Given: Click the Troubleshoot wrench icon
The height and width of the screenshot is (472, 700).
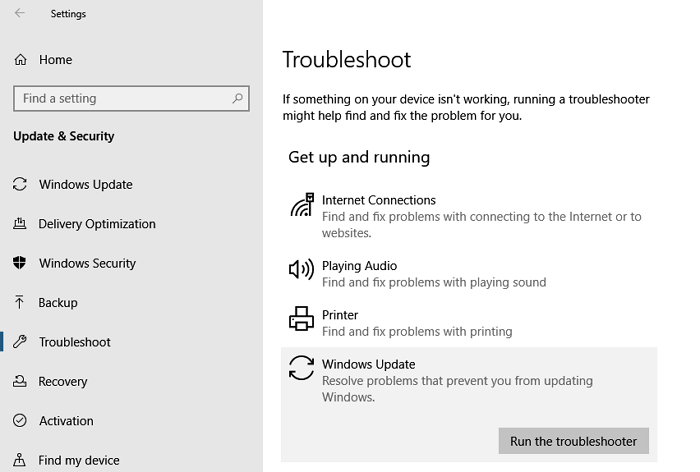Looking at the screenshot, I should (19, 342).
